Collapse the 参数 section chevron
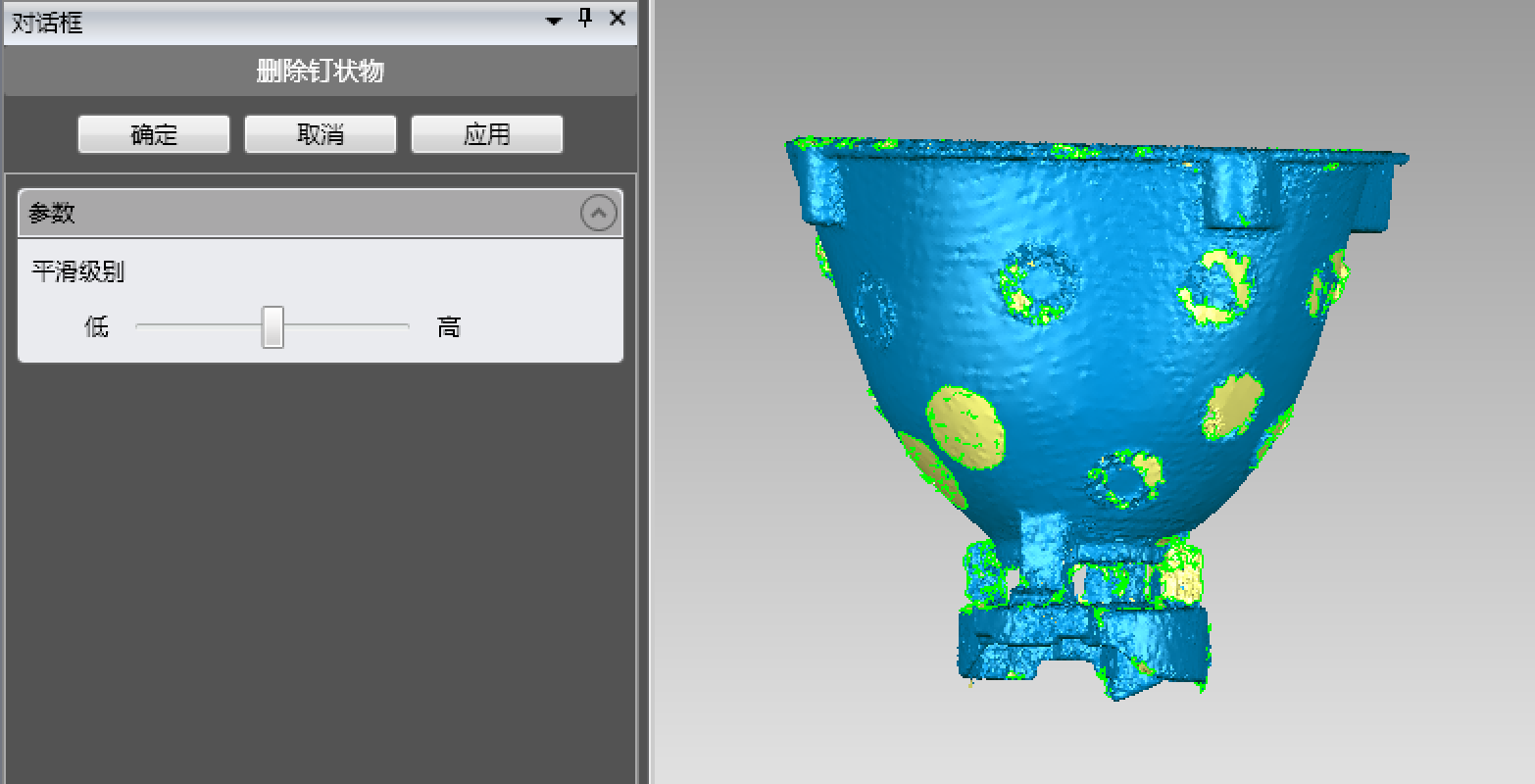The height and width of the screenshot is (784, 1535). (x=599, y=213)
